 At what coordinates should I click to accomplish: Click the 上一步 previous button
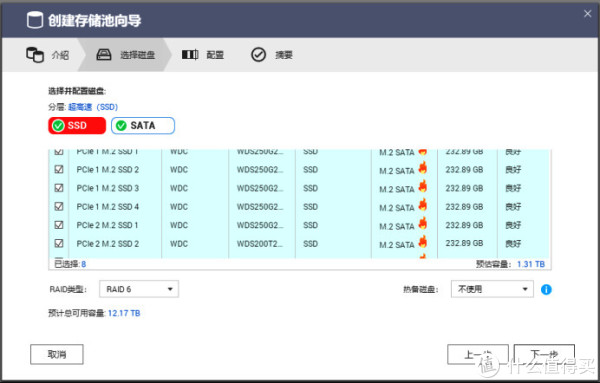478,354
